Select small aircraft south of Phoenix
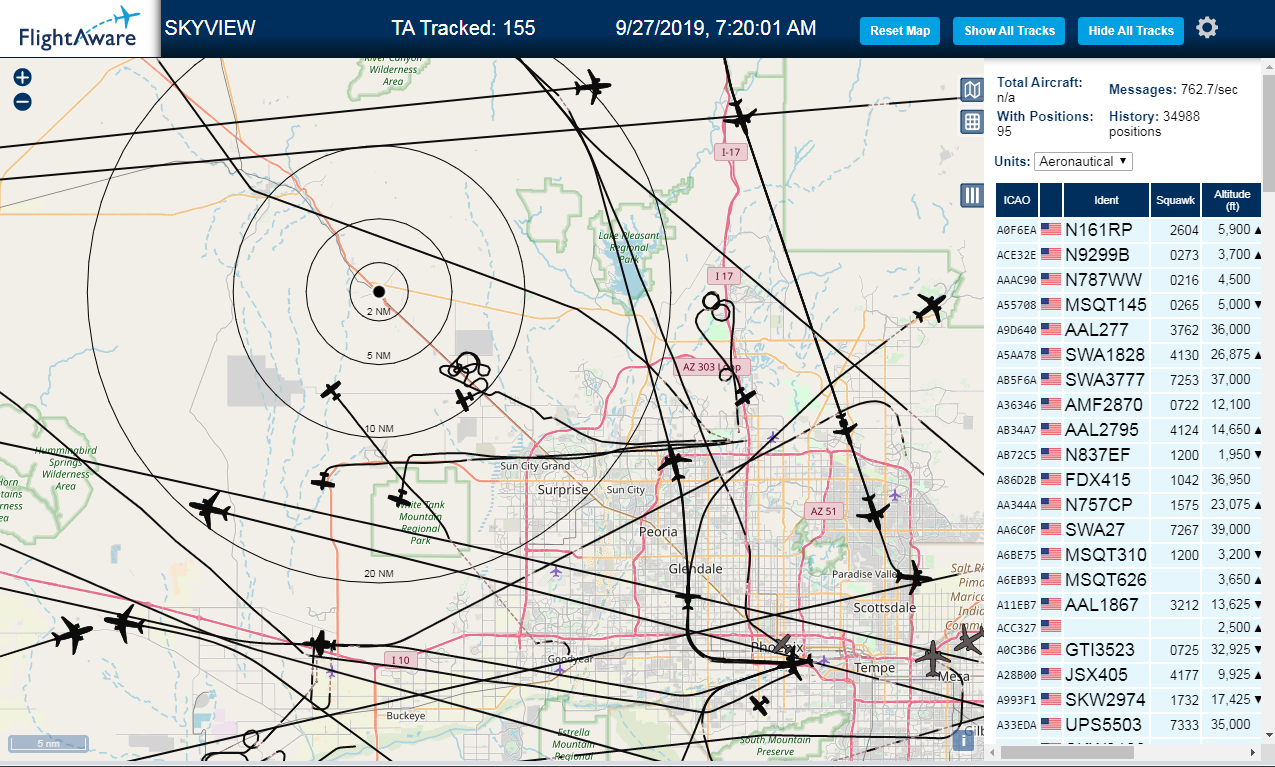Viewport: 1275px width, 767px height. click(x=759, y=704)
